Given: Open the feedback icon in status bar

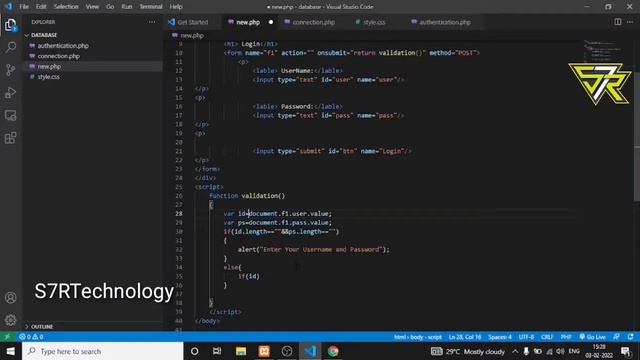Looking at the screenshot, I should point(616,337).
